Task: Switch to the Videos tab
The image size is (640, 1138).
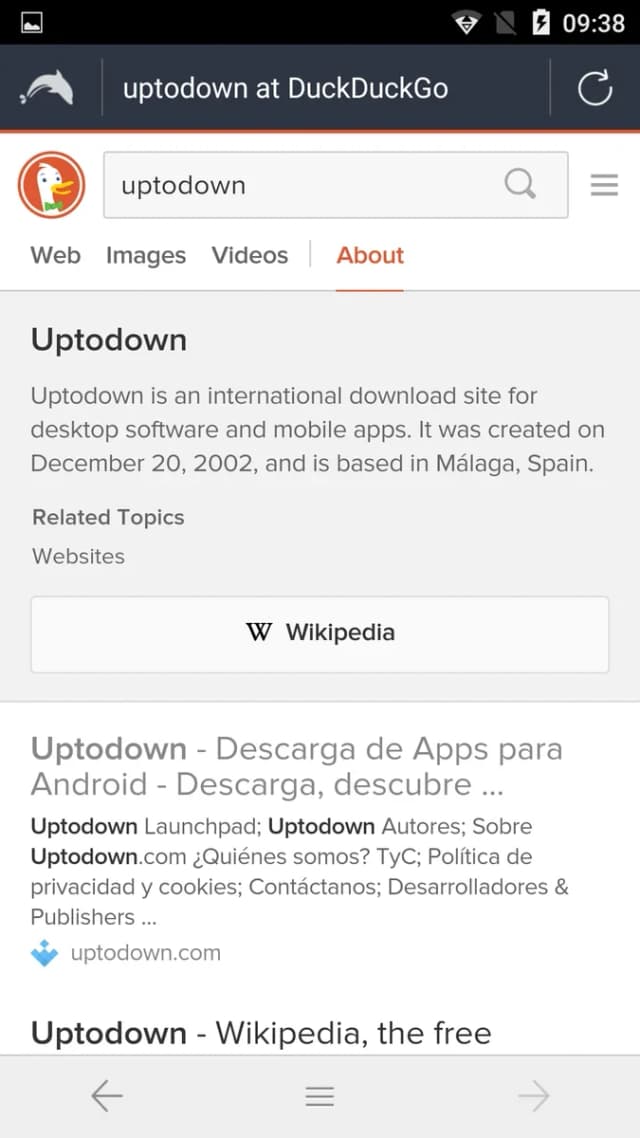Action: coord(250,255)
